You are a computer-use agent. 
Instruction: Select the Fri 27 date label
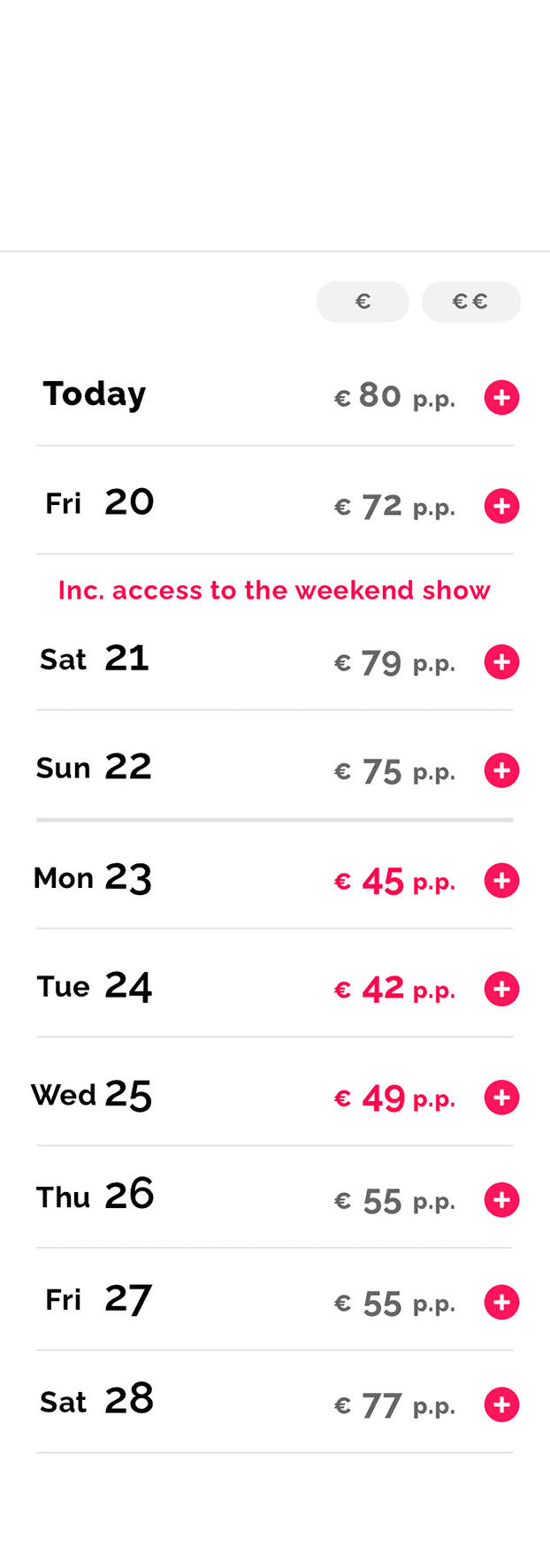point(98,1299)
